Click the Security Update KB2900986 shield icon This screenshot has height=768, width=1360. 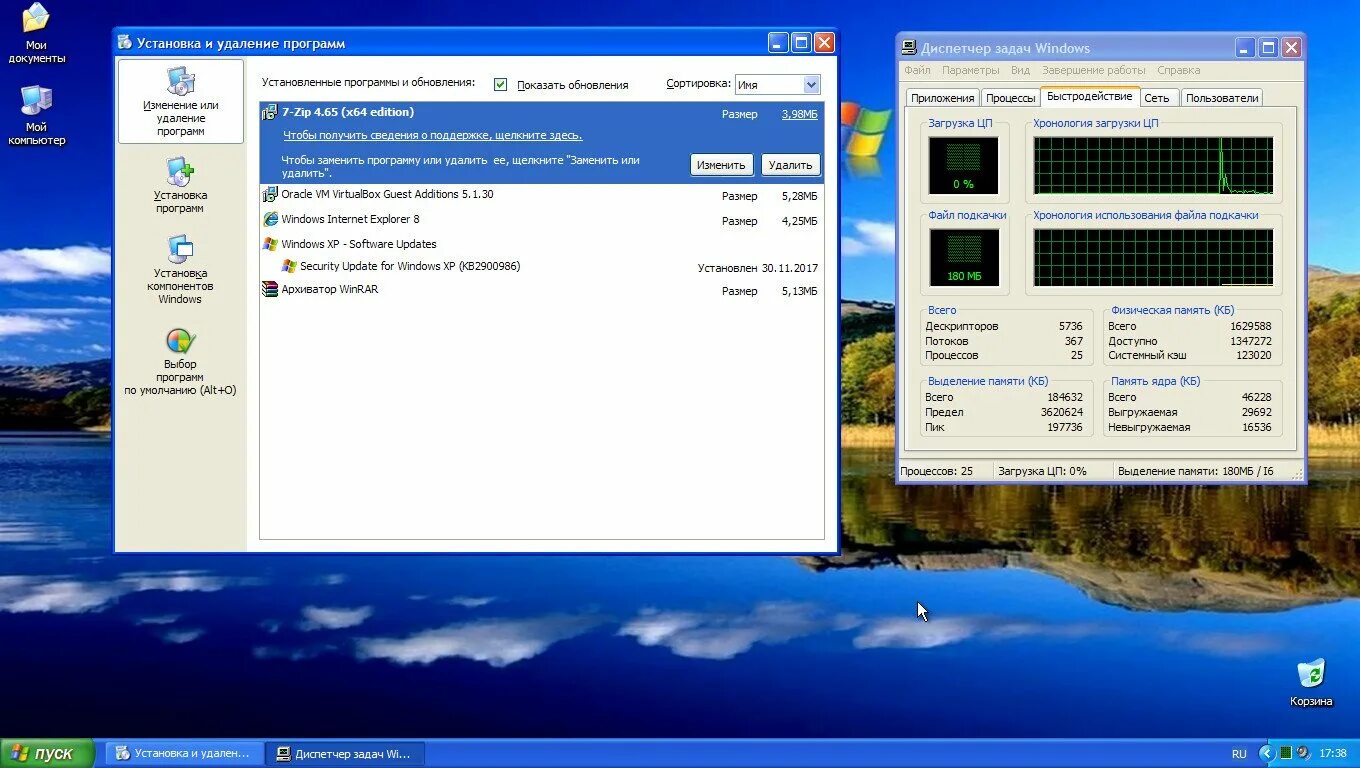point(289,266)
